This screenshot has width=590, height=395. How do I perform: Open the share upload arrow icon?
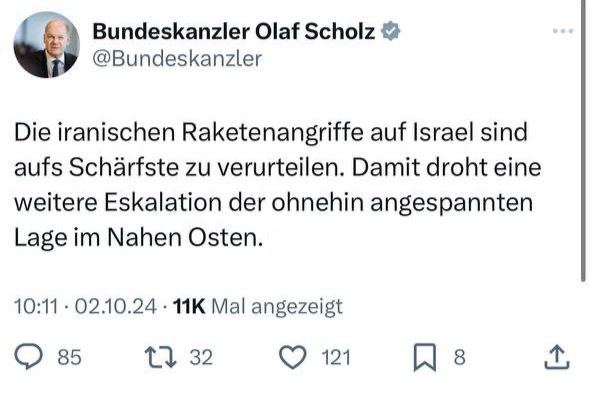point(557,357)
